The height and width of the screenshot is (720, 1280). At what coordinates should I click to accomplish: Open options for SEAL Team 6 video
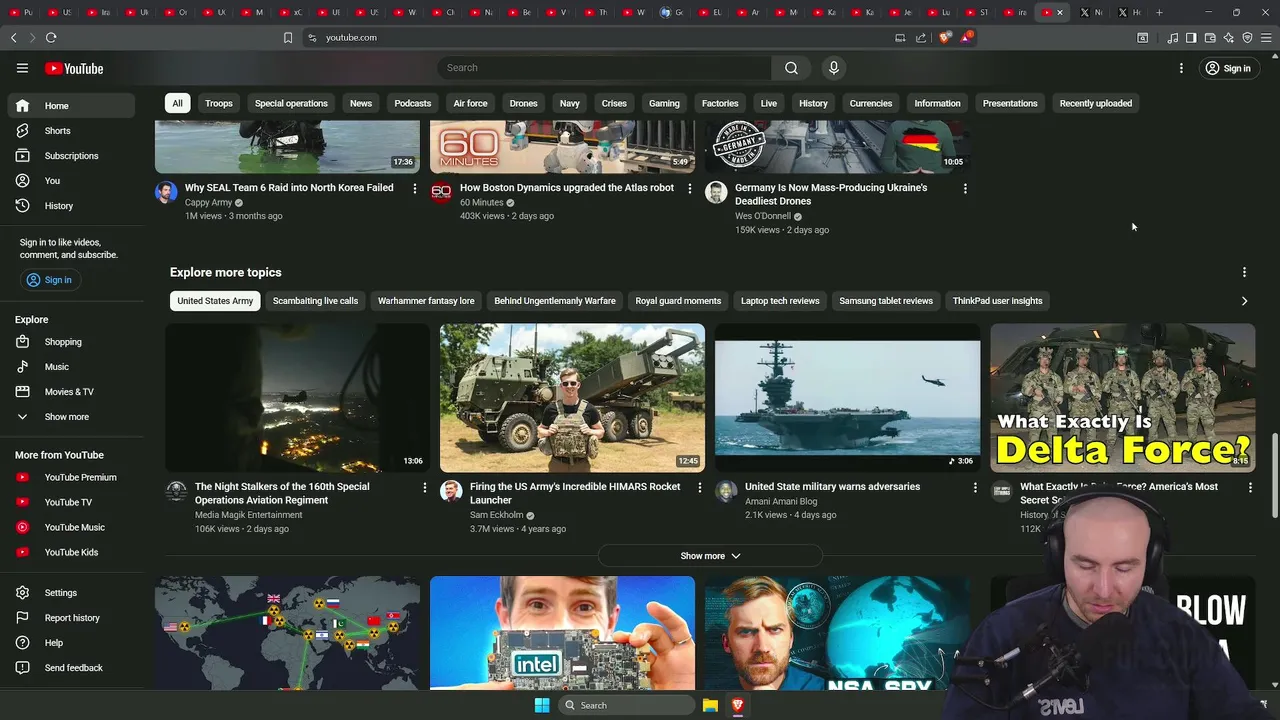pos(414,188)
